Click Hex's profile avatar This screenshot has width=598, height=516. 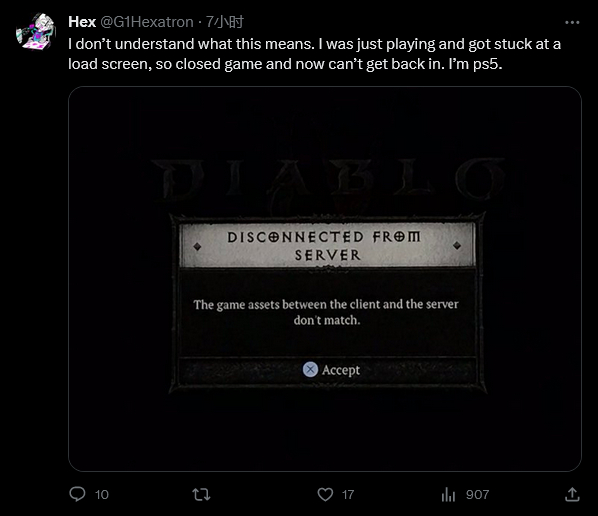[x=35, y=32]
